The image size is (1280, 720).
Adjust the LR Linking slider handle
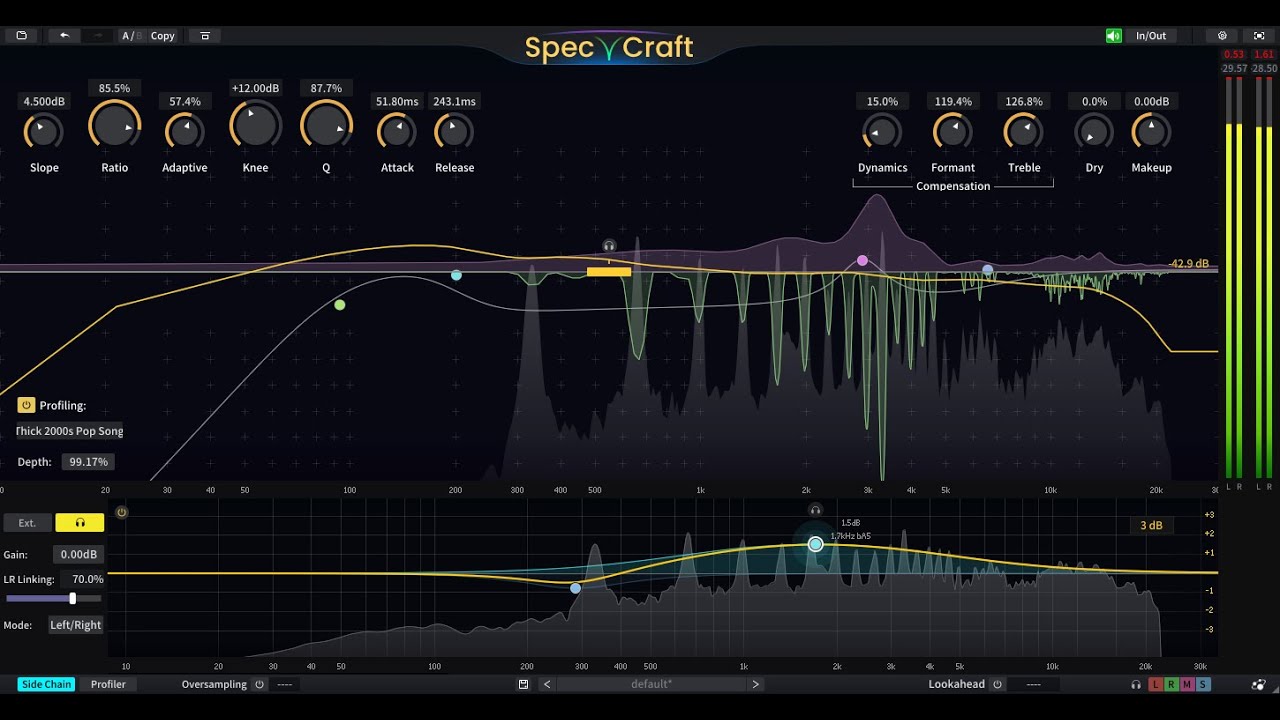[x=72, y=598]
